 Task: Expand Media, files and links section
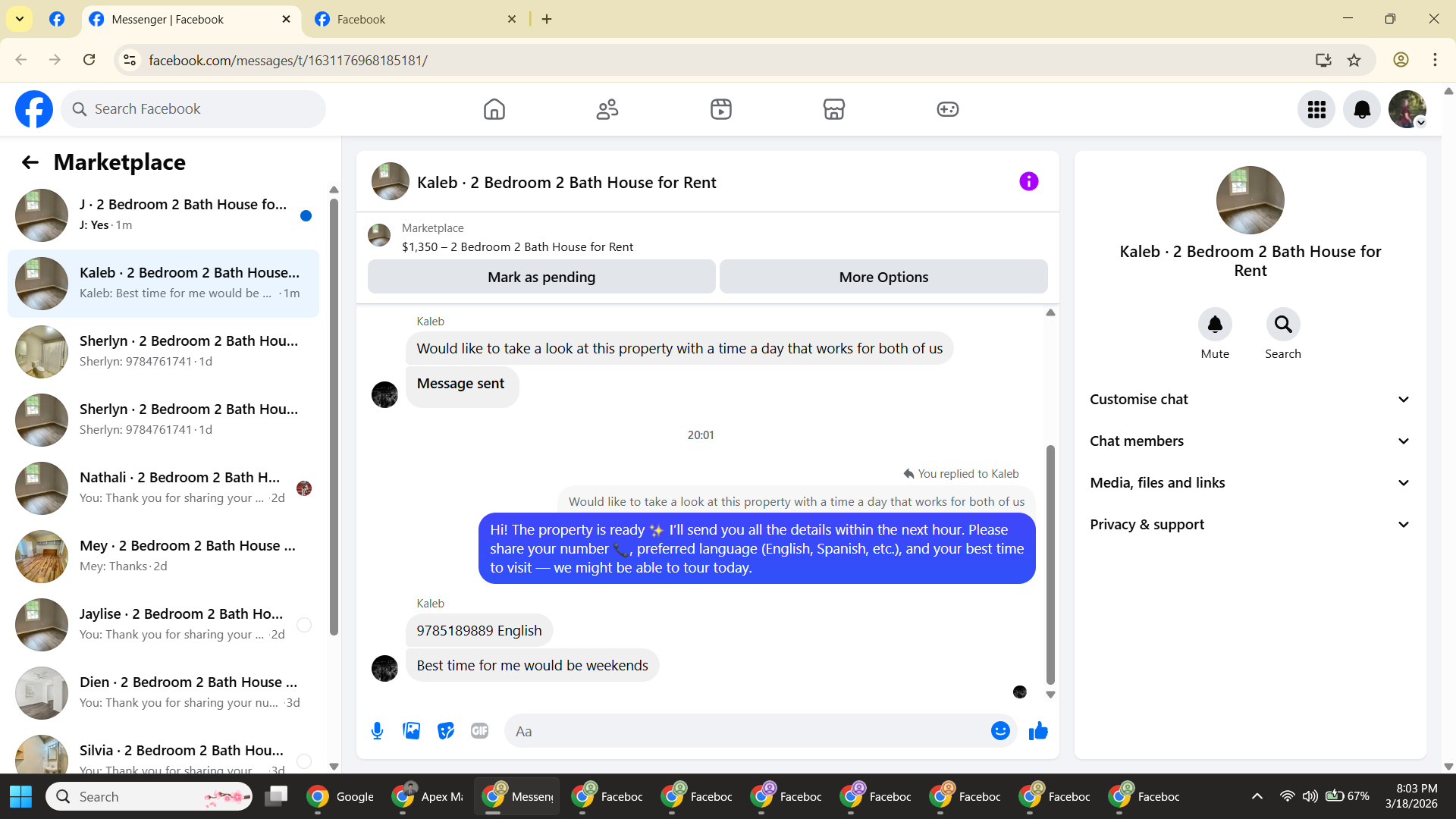[1250, 483]
